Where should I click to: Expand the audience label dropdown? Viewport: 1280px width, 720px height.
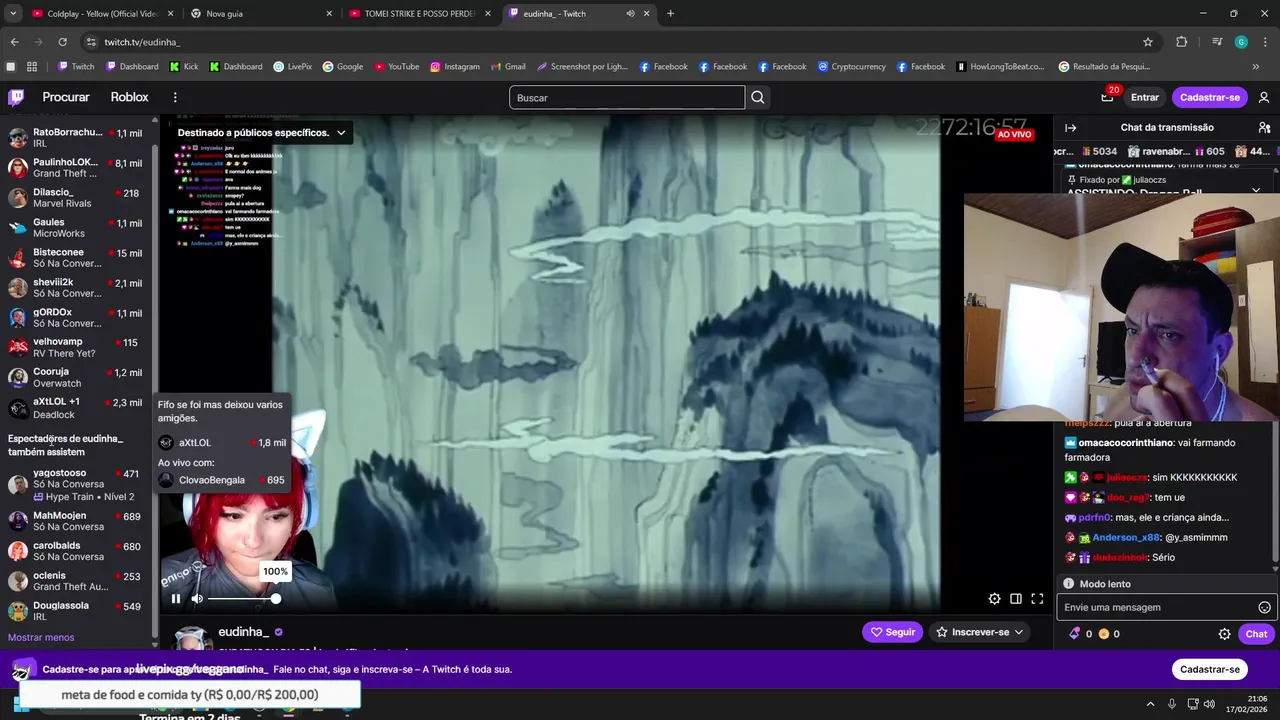pos(341,132)
